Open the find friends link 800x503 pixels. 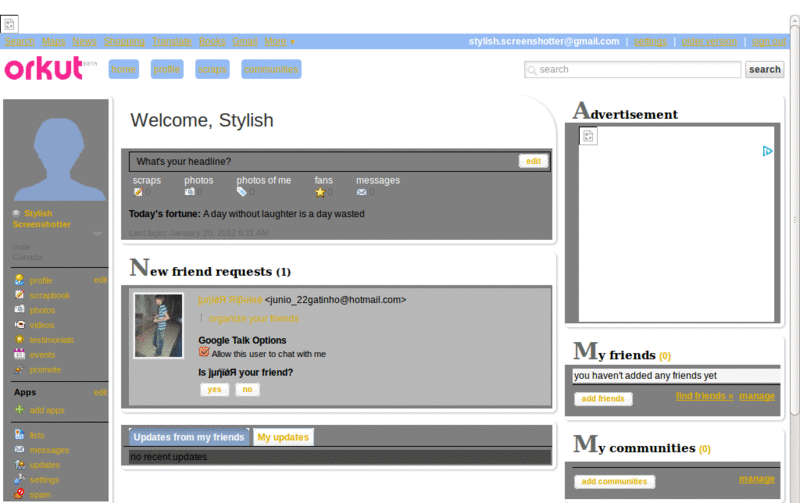click(705, 396)
